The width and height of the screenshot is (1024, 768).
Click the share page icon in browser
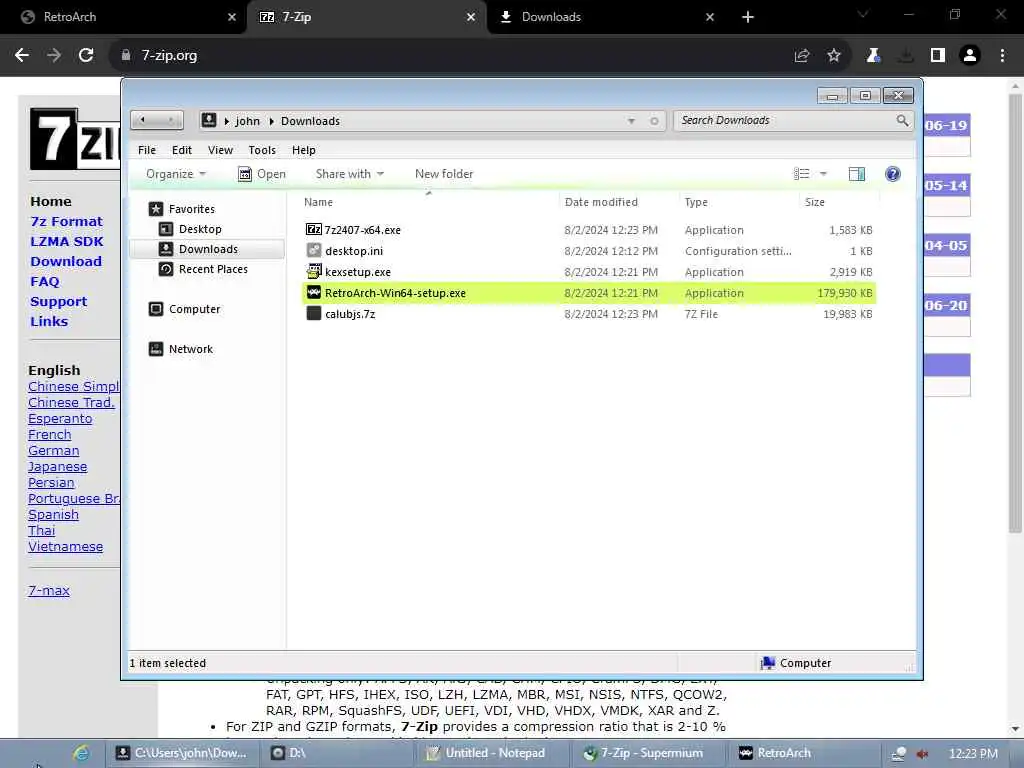click(802, 56)
